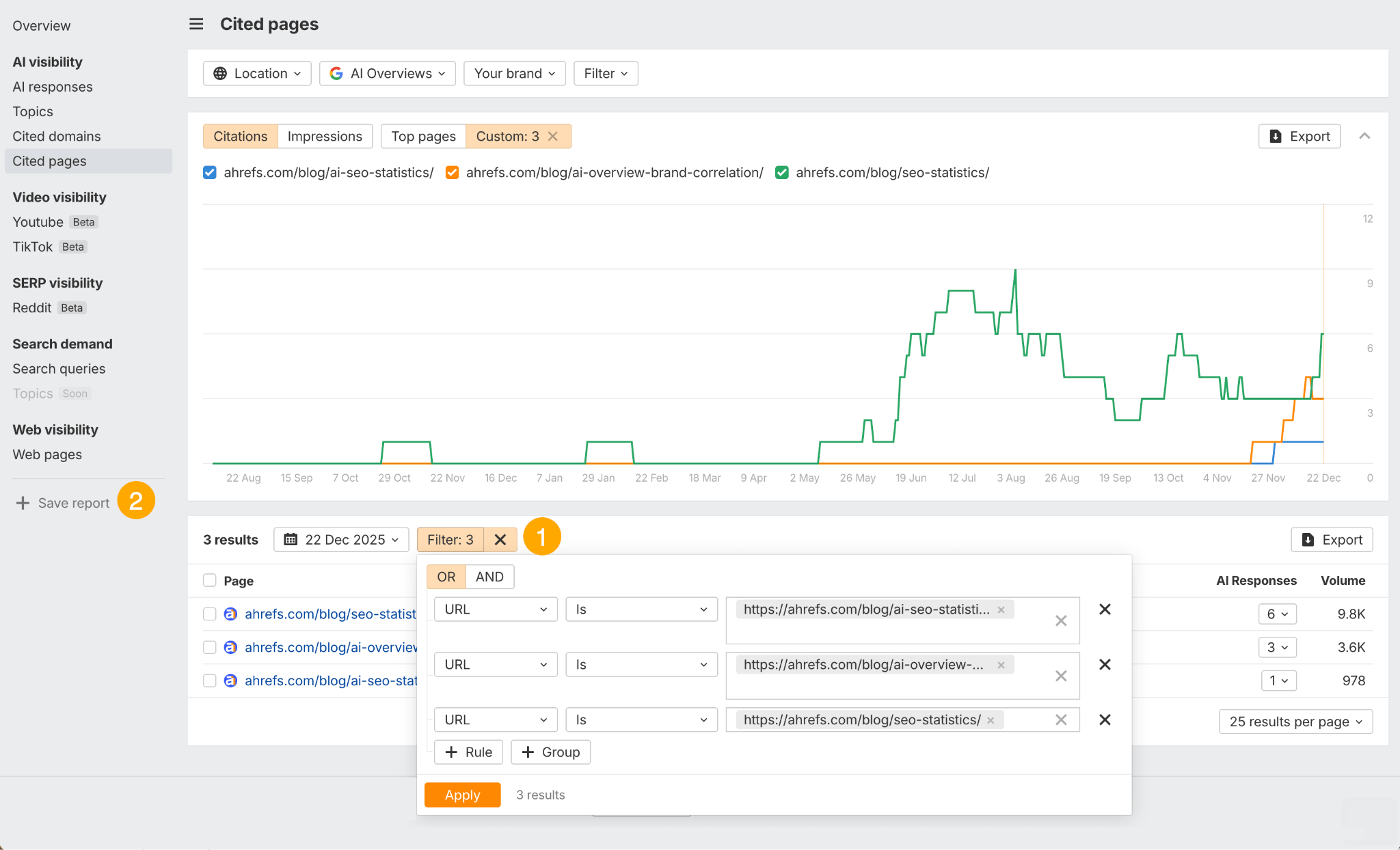Viewport: 1400px width, 850px height.
Task: Click the Google icon in AI Overviews selector
Action: click(x=337, y=73)
